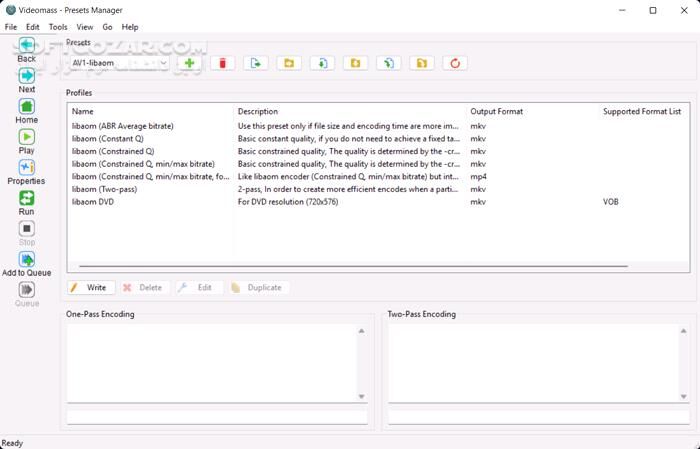Click the Add to Queue icon
The width and height of the screenshot is (700, 449).
click(27, 260)
